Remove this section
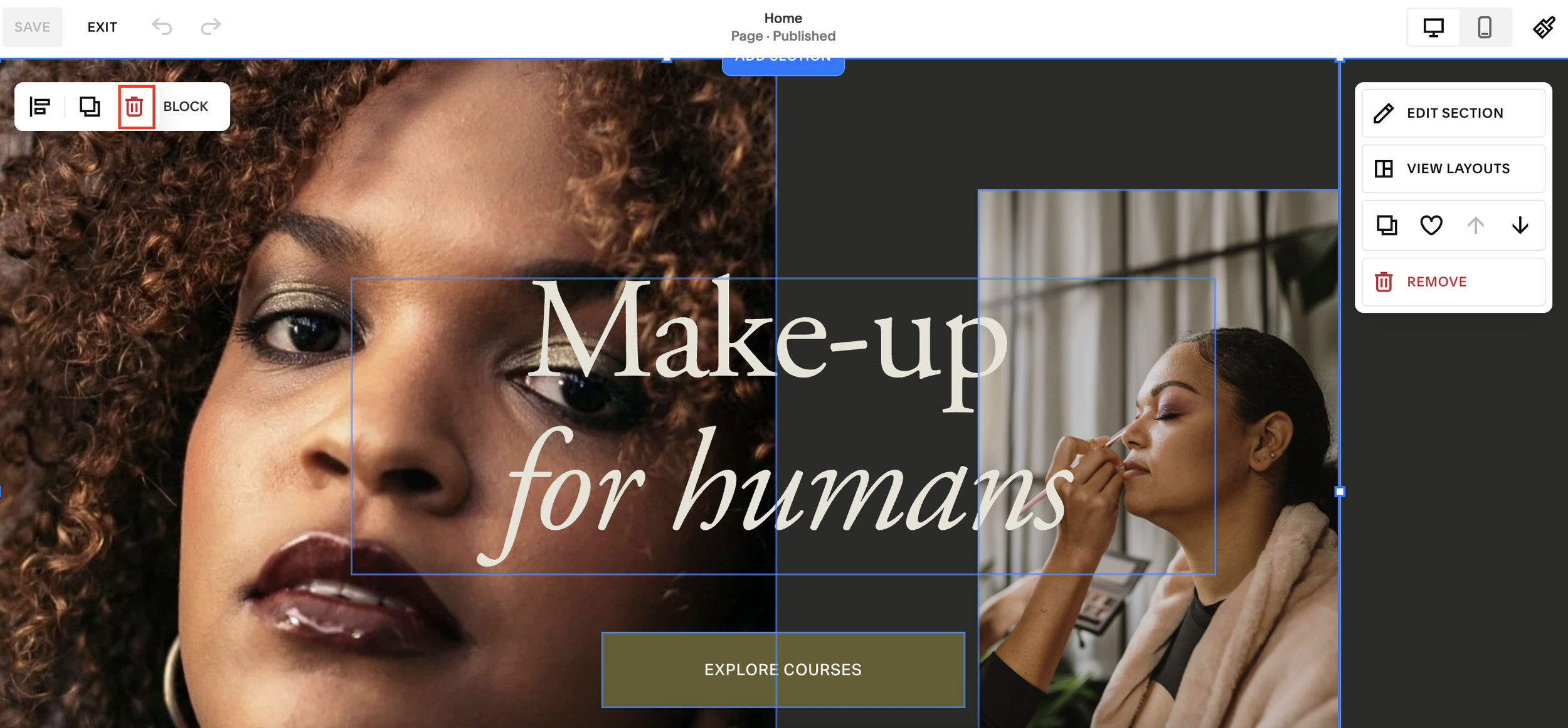Screen dimensions: 1568x728 tap(1453, 282)
